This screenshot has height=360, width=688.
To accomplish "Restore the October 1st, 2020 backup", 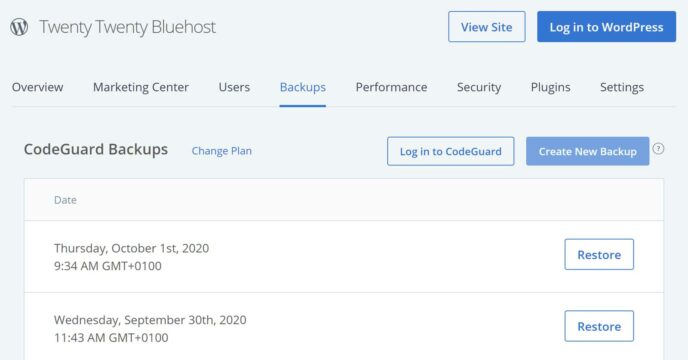I will pyautogui.click(x=599, y=255).
